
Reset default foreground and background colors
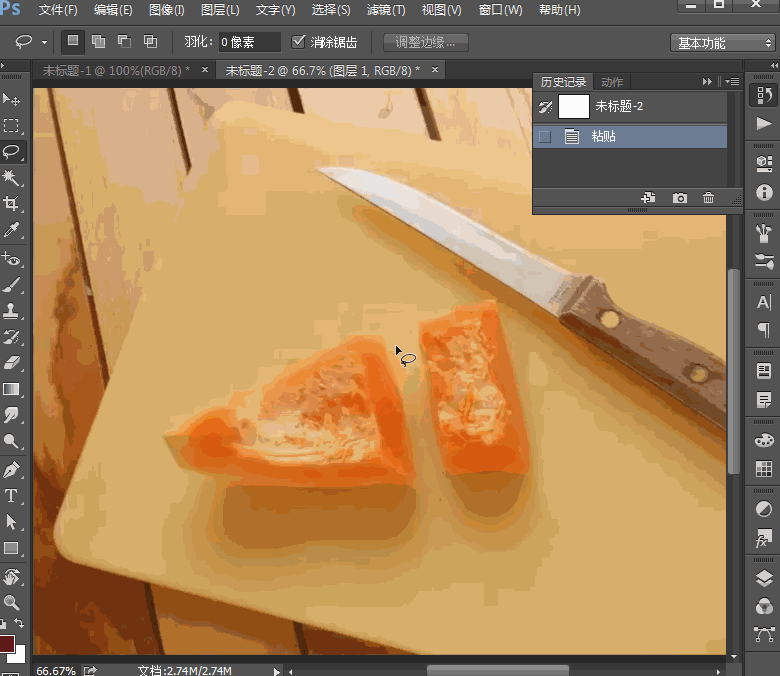pos(3,623)
